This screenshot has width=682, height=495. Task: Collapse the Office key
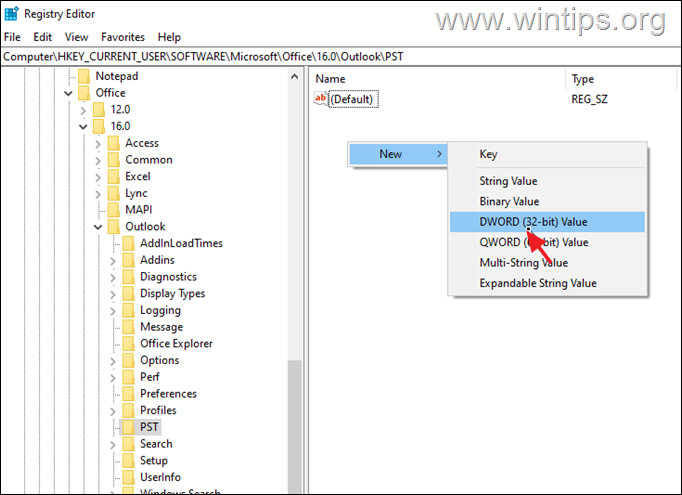coord(68,93)
